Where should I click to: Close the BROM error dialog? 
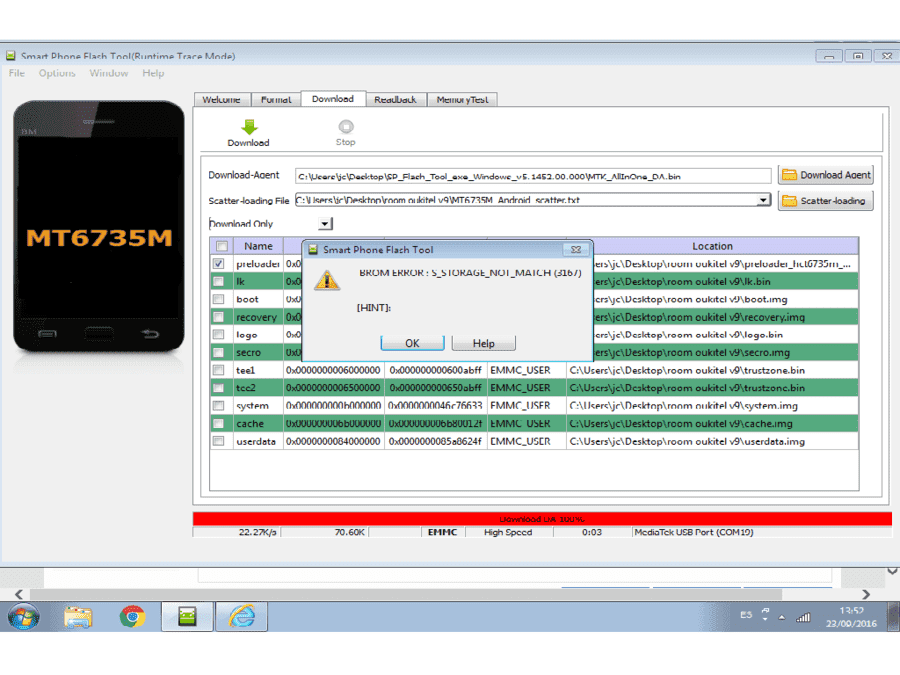coord(576,249)
